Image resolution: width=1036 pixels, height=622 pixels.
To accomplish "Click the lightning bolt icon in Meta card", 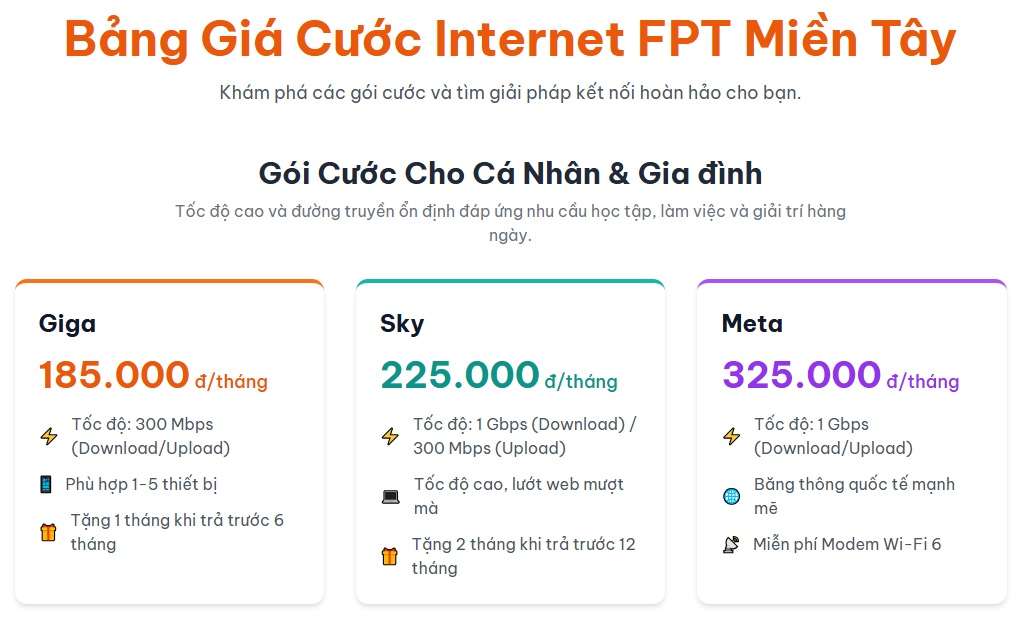I will point(732,436).
